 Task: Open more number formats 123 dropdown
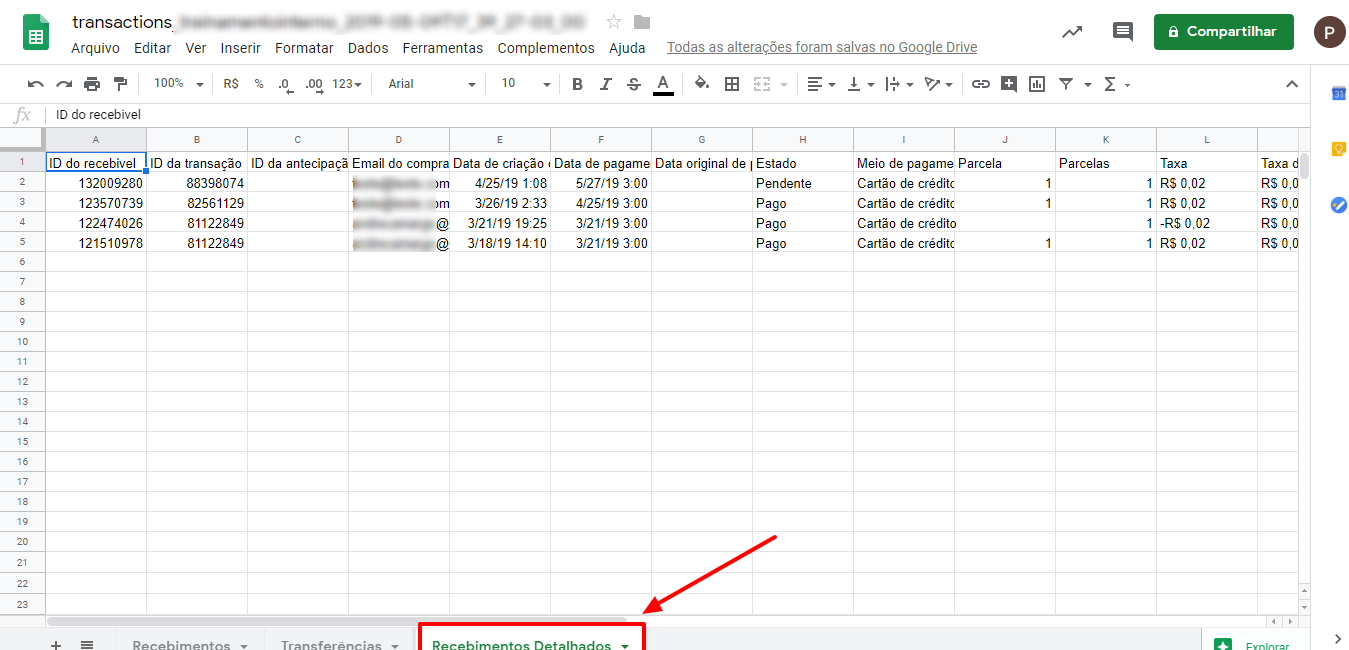coord(348,84)
